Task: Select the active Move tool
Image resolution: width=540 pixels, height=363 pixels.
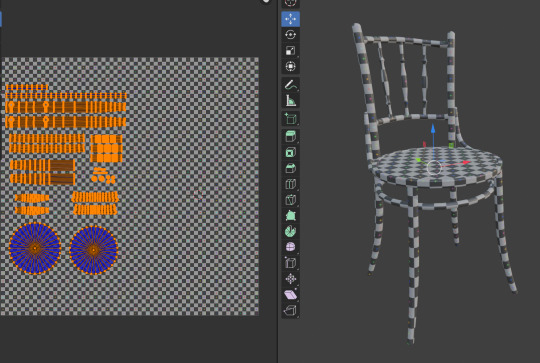Action: [290, 19]
